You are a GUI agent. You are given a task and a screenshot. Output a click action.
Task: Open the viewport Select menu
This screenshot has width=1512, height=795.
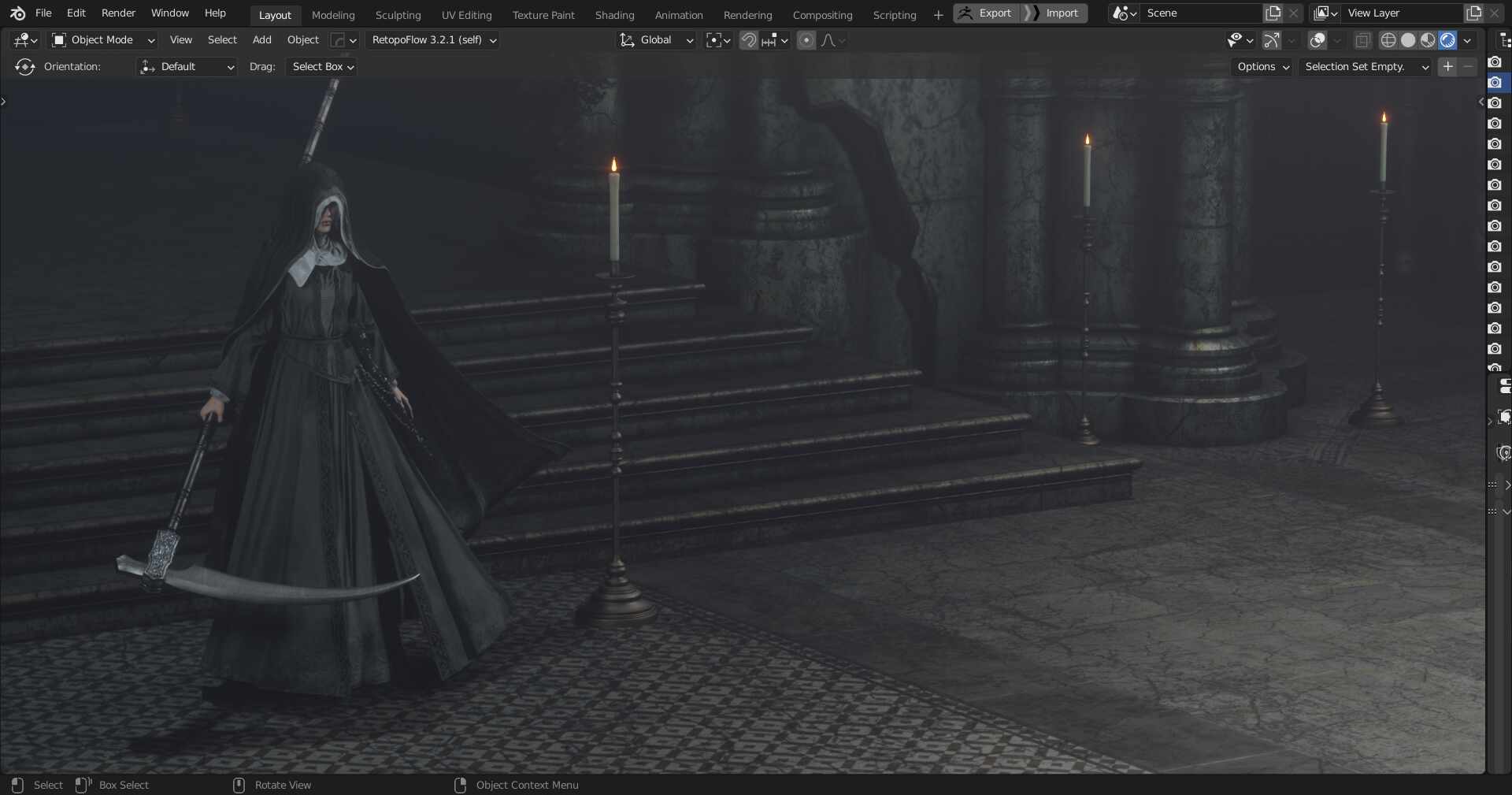pyautogui.click(x=222, y=40)
